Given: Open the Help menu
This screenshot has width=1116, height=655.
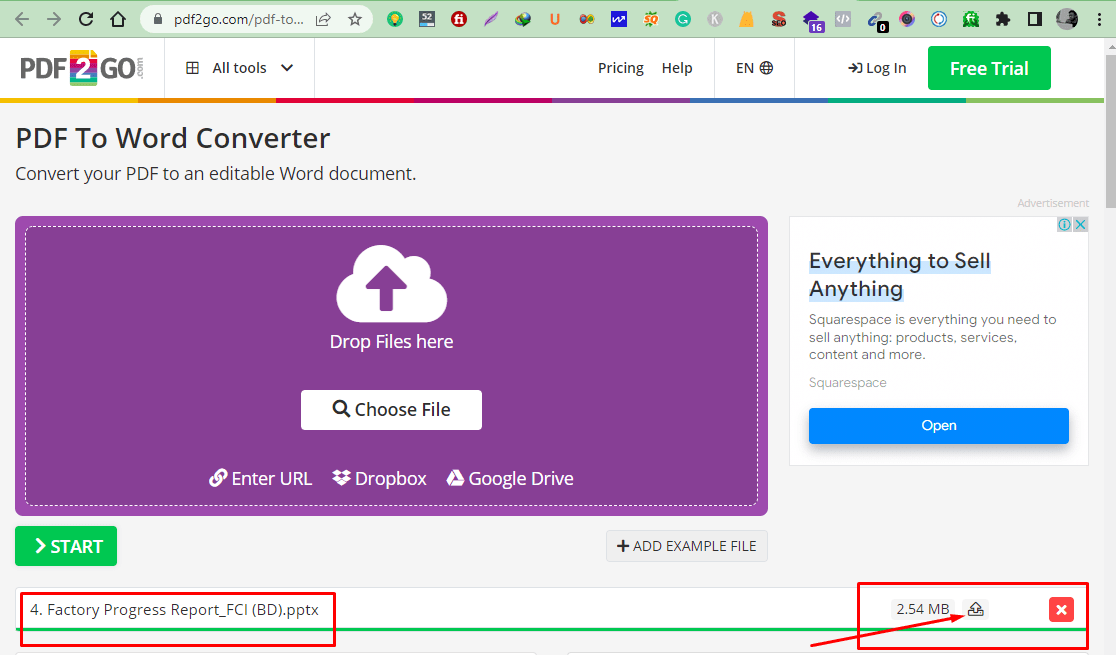Looking at the screenshot, I should 677,67.
